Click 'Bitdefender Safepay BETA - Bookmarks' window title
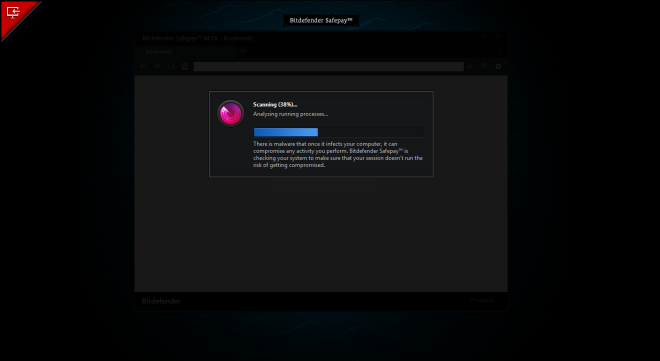Image resolution: width=660 pixels, height=361 pixels. click(198, 38)
